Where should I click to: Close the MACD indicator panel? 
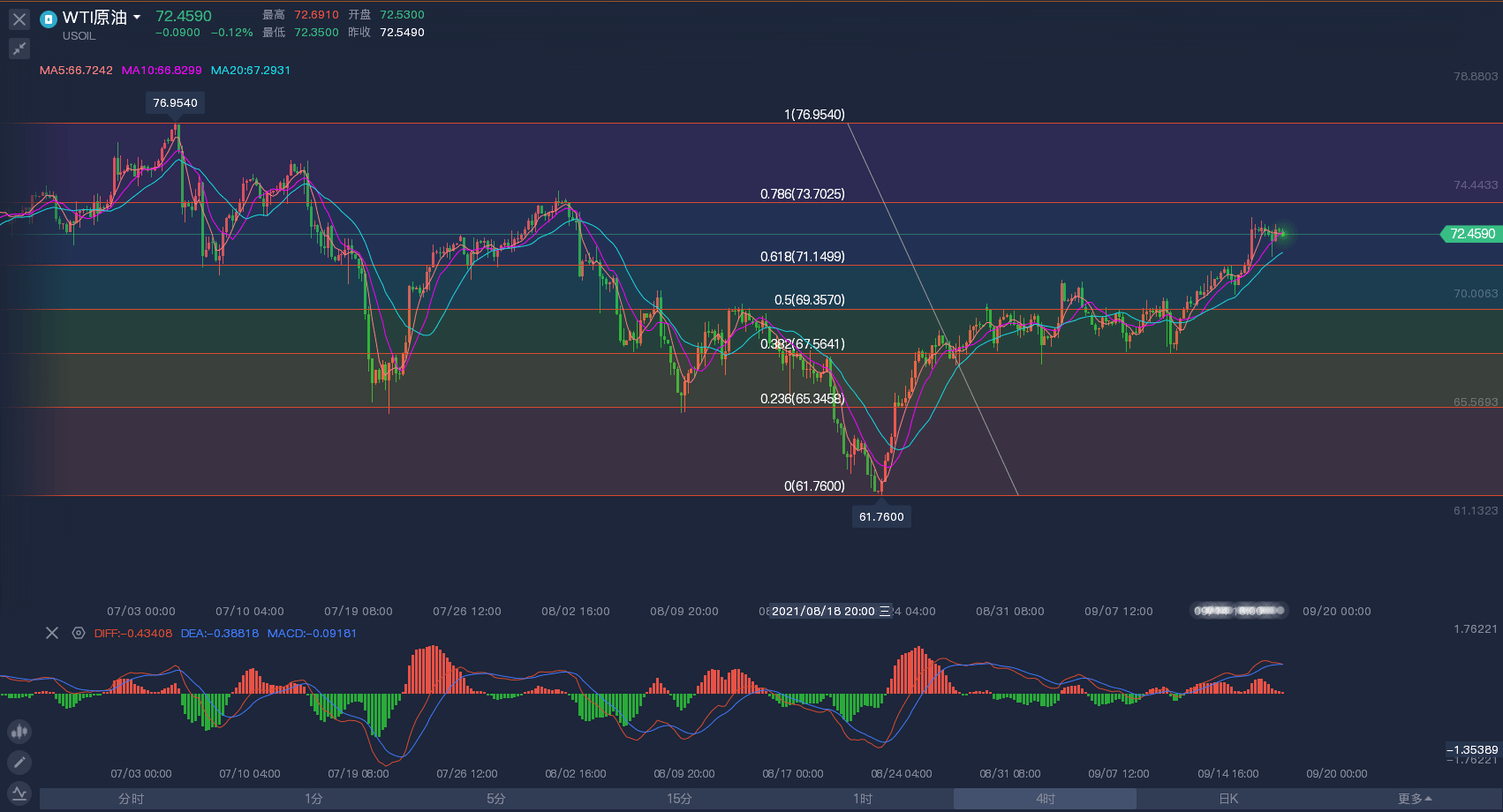(52, 633)
